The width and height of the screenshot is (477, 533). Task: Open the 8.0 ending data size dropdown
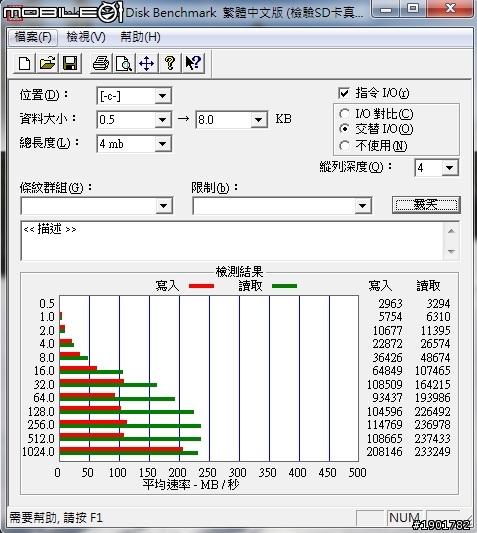coord(258,120)
